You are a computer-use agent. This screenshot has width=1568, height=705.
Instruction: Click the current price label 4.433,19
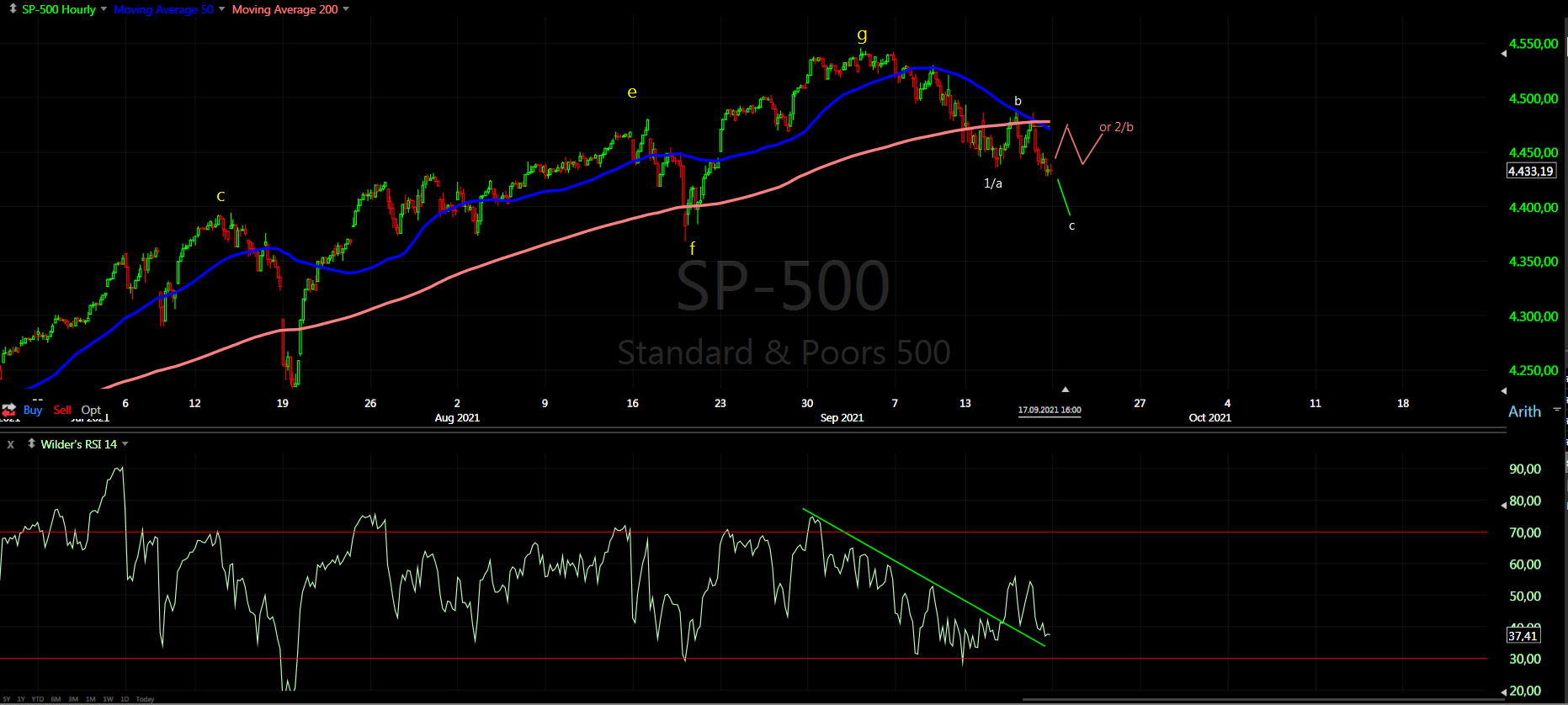[x=1531, y=171]
